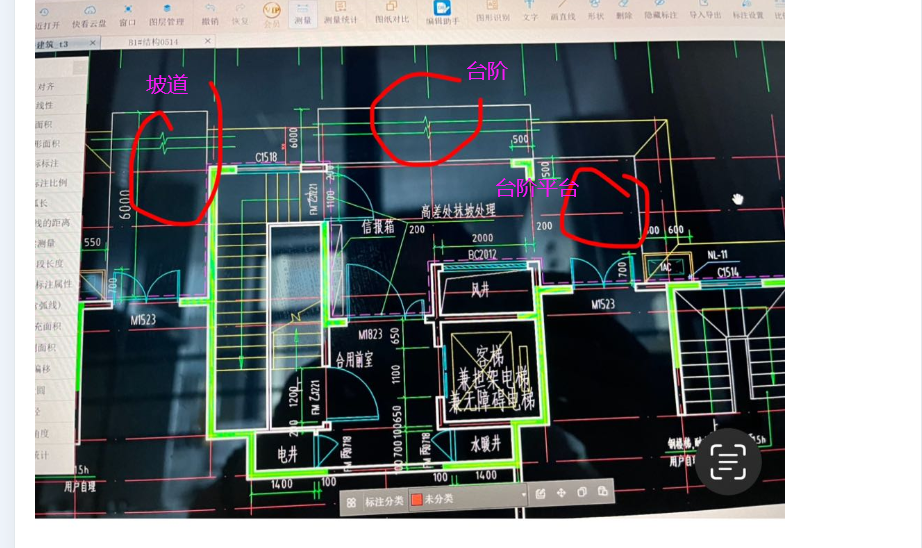Tap the scan text overlay button
This screenshot has height=548, width=922.
tap(728, 462)
